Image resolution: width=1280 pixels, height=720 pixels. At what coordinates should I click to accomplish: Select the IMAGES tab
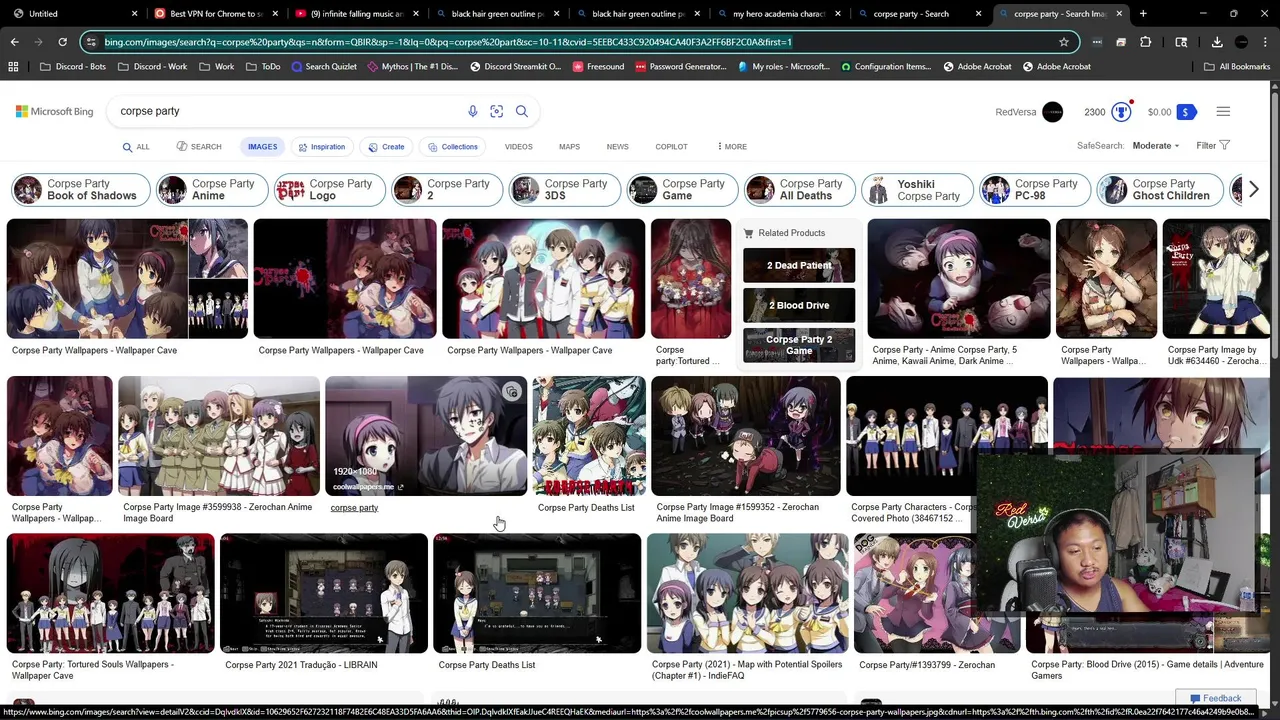262,147
